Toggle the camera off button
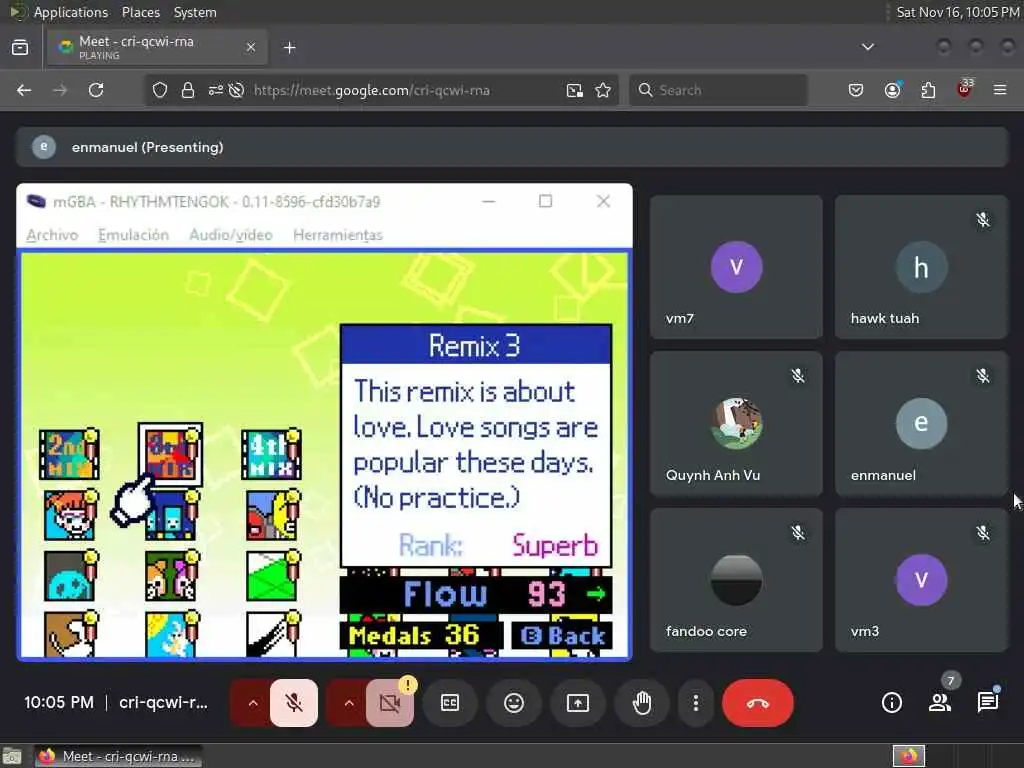Viewport: 1024px width, 768px height. 390,703
